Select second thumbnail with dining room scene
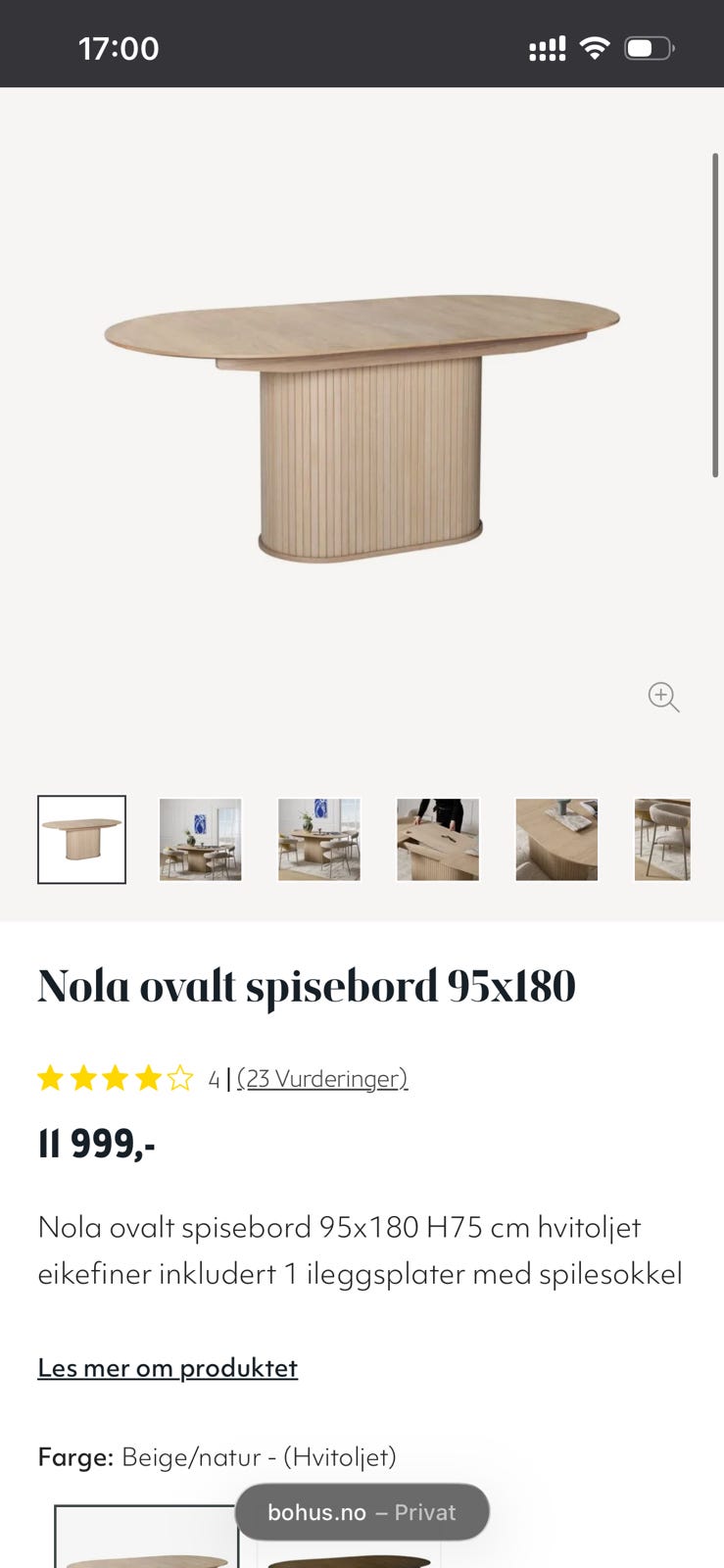Viewport: 724px width, 1568px height. pyautogui.click(x=201, y=840)
